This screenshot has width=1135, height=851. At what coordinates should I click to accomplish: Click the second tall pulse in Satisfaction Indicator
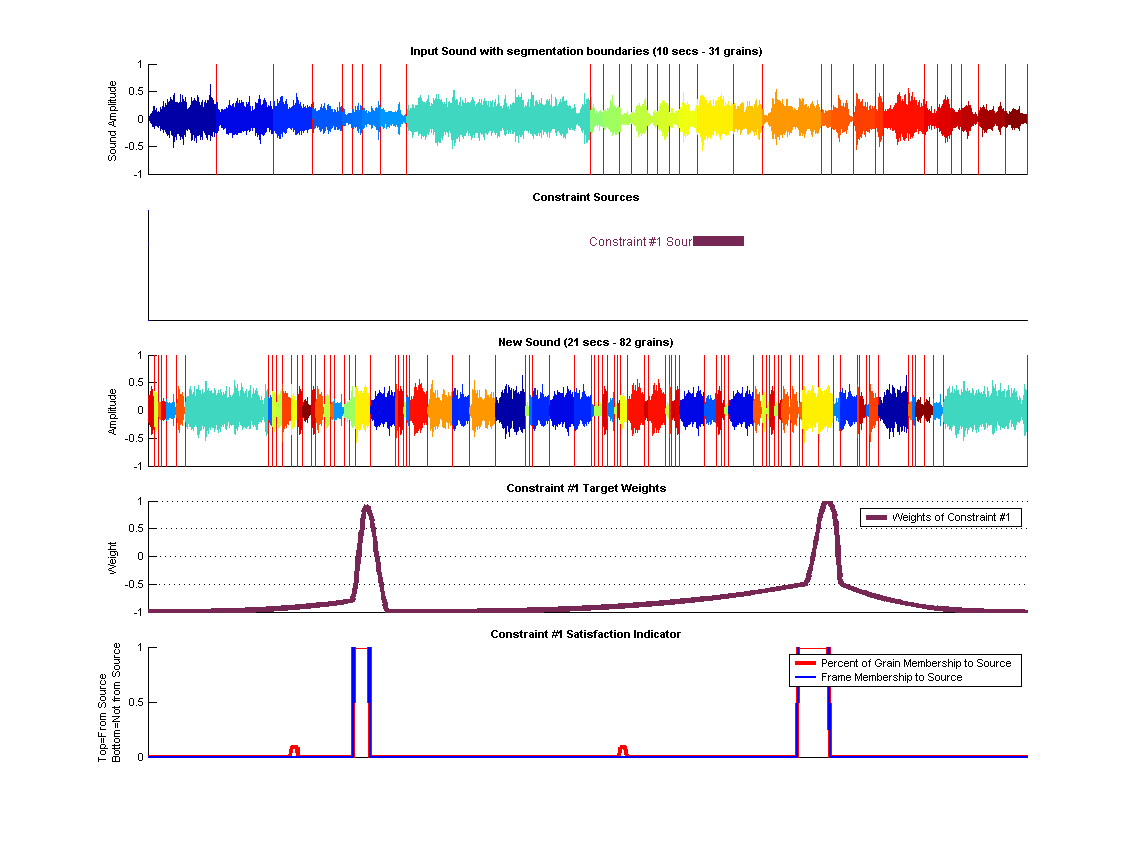tap(813, 700)
